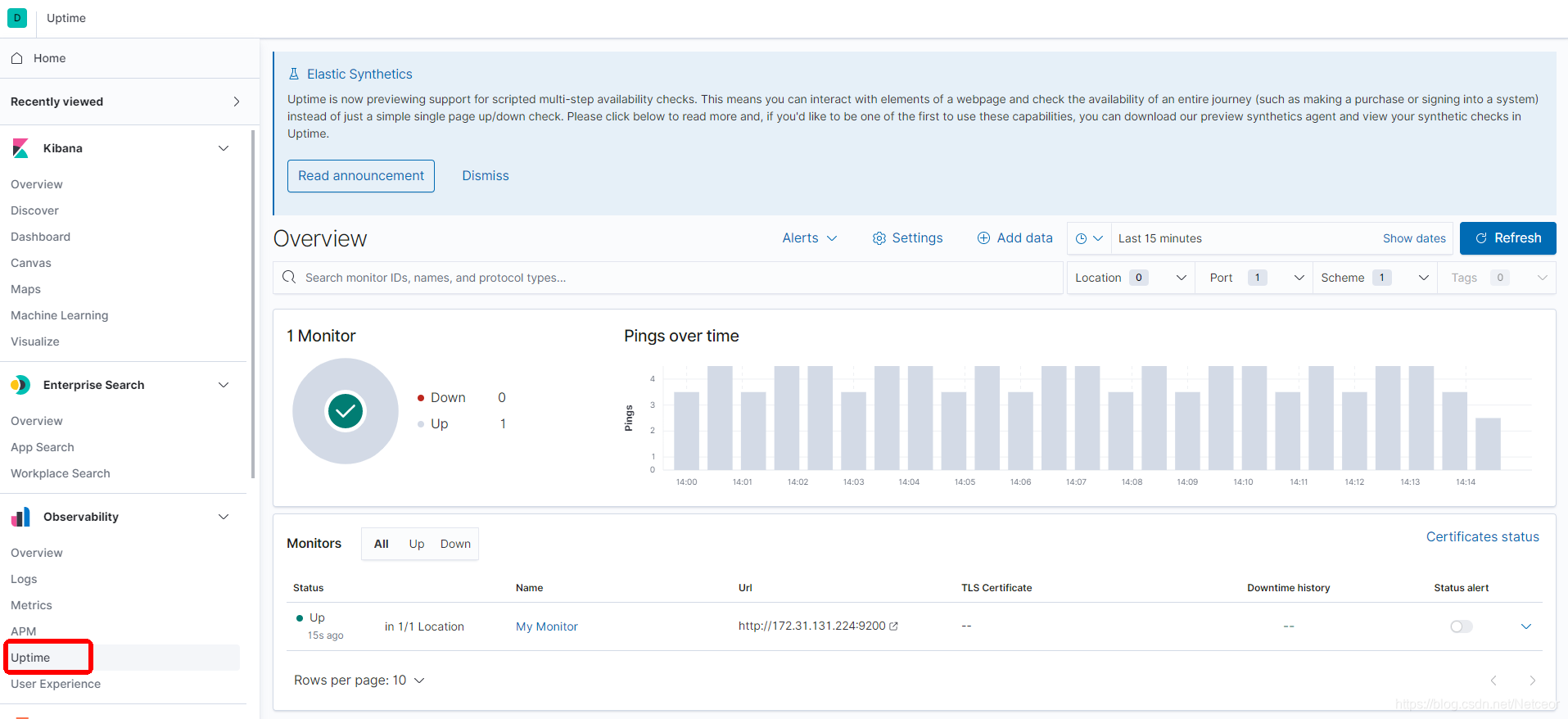1568x719 pixels.
Task: Click the Add data plus icon
Action: click(983, 238)
